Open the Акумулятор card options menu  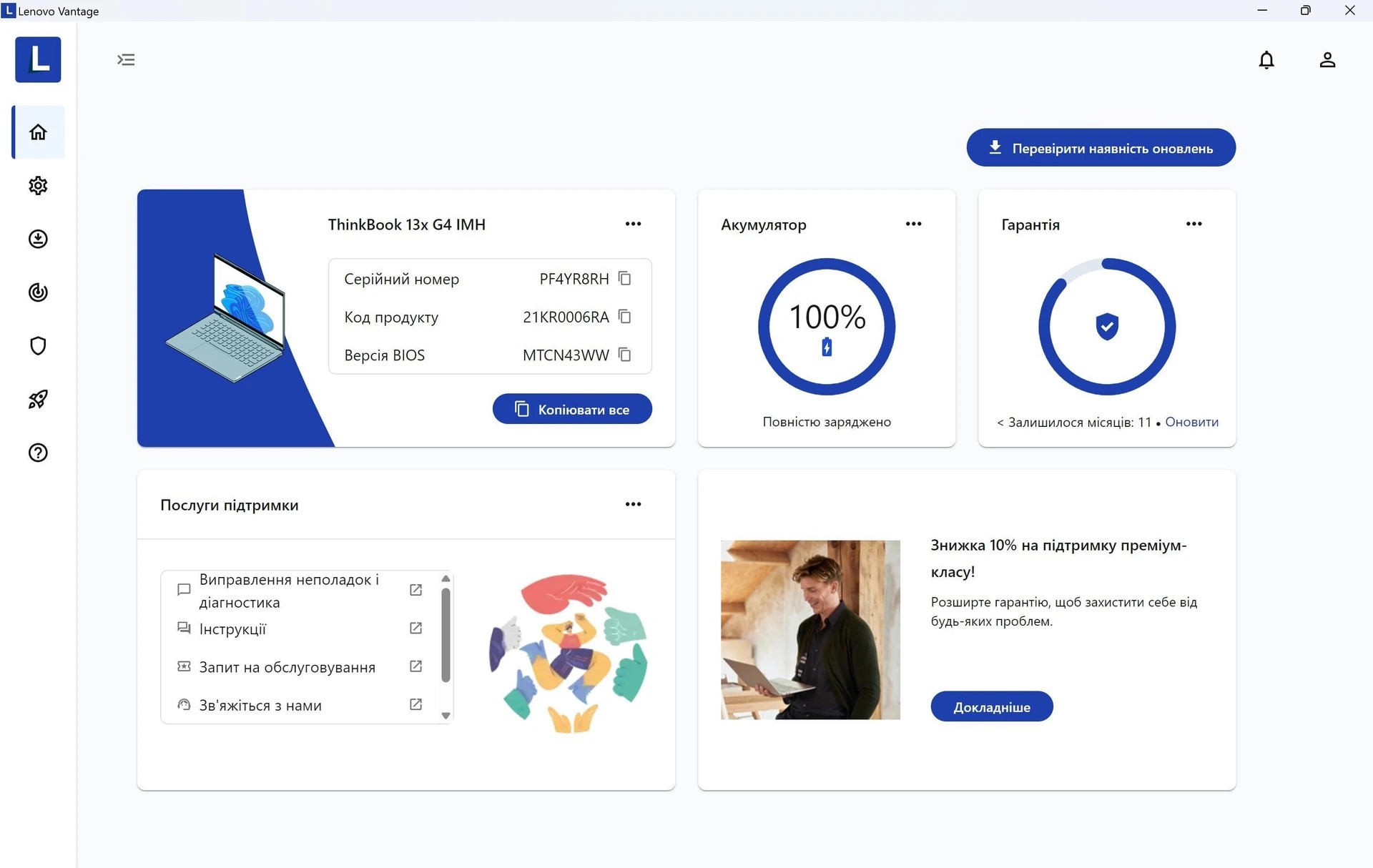[x=913, y=224]
